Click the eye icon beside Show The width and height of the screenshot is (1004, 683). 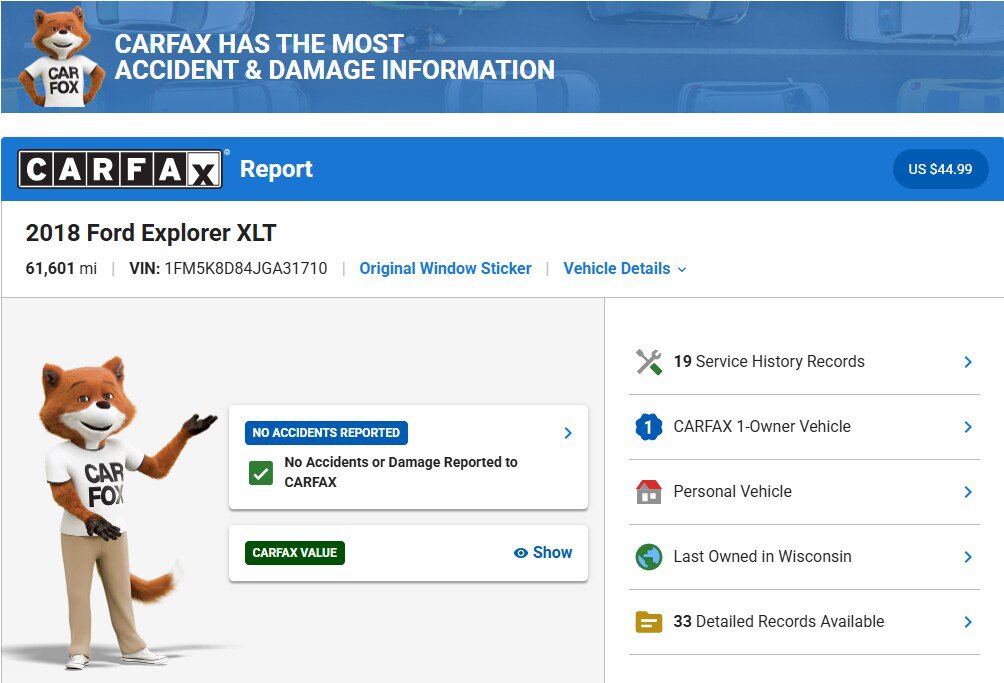(x=521, y=553)
